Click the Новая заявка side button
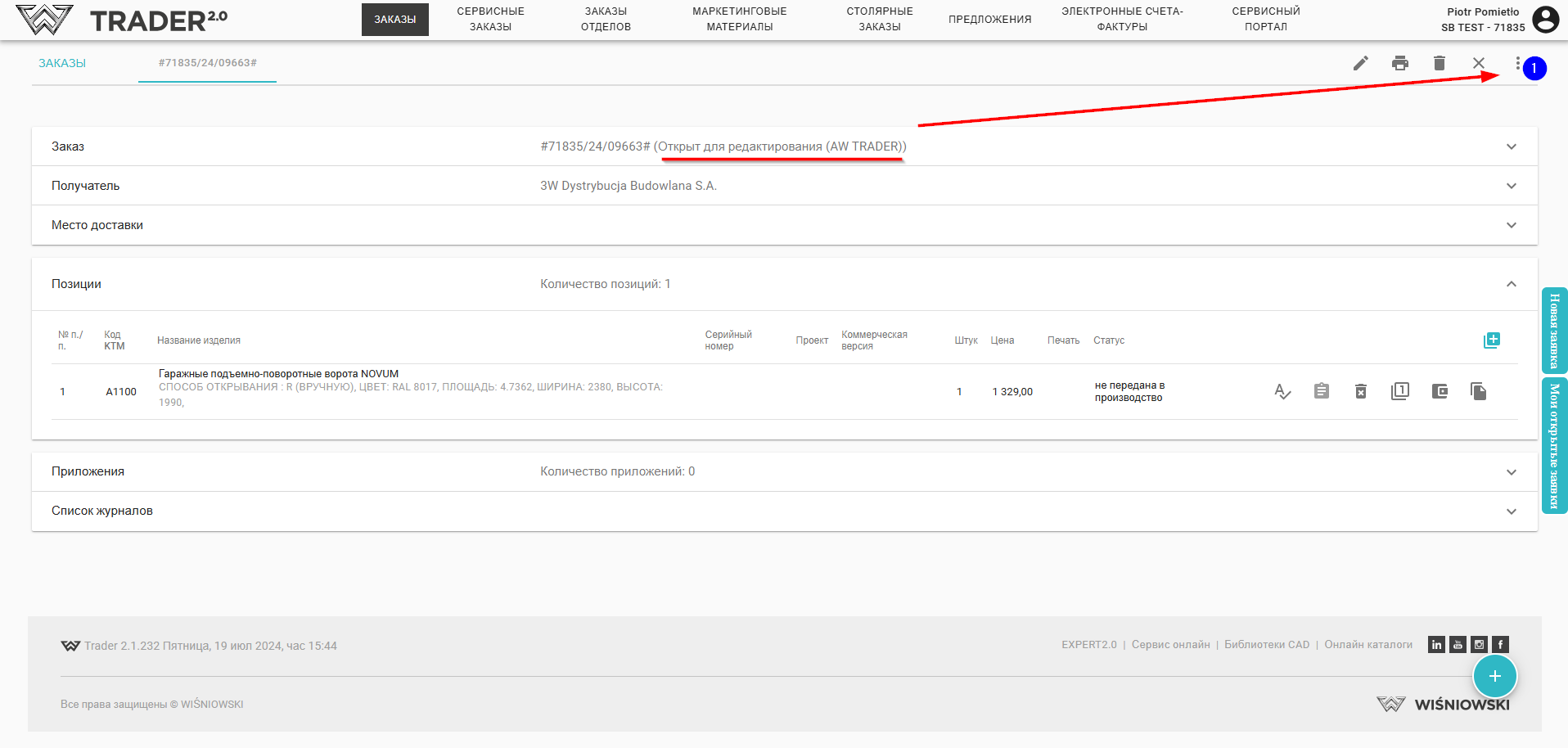Viewport: 1568px width, 748px height. 1554,331
